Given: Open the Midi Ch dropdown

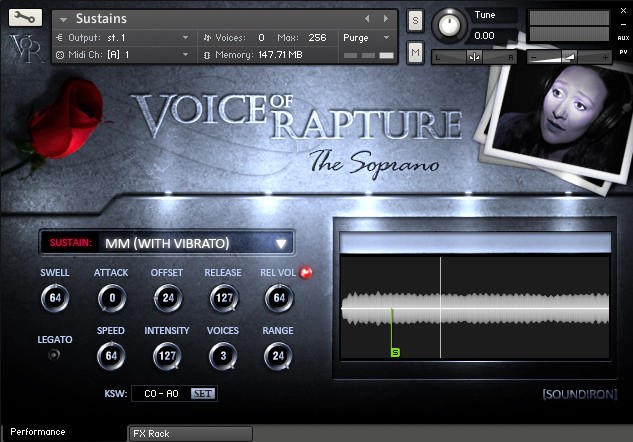Looking at the screenshot, I should point(185,54).
